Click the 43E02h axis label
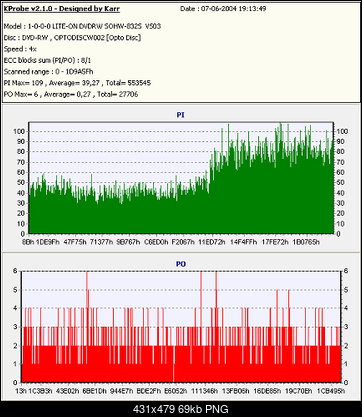Viewport: 362px width, 417px height. coord(67,391)
